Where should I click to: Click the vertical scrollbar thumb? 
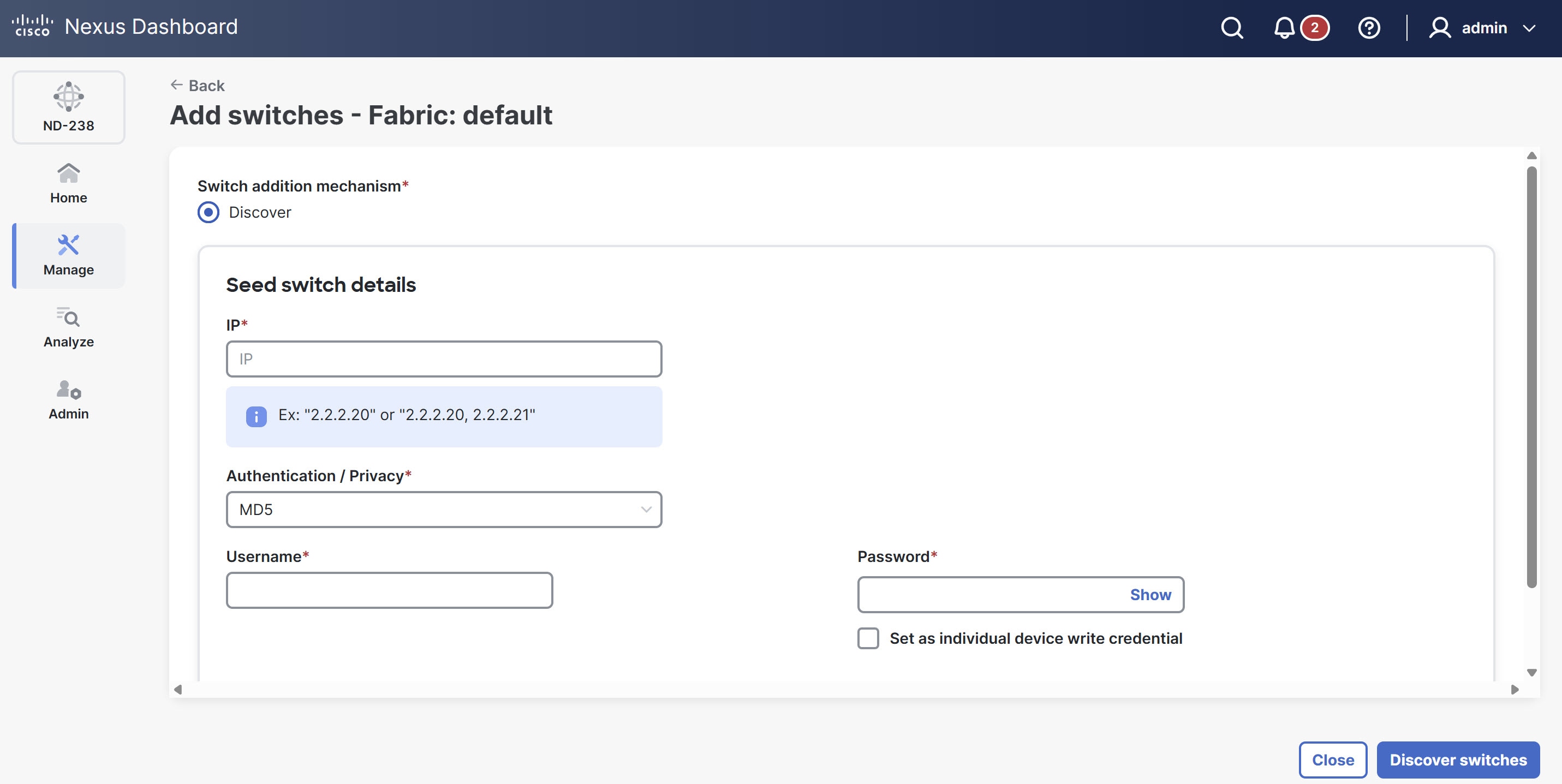(x=1531, y=376)
